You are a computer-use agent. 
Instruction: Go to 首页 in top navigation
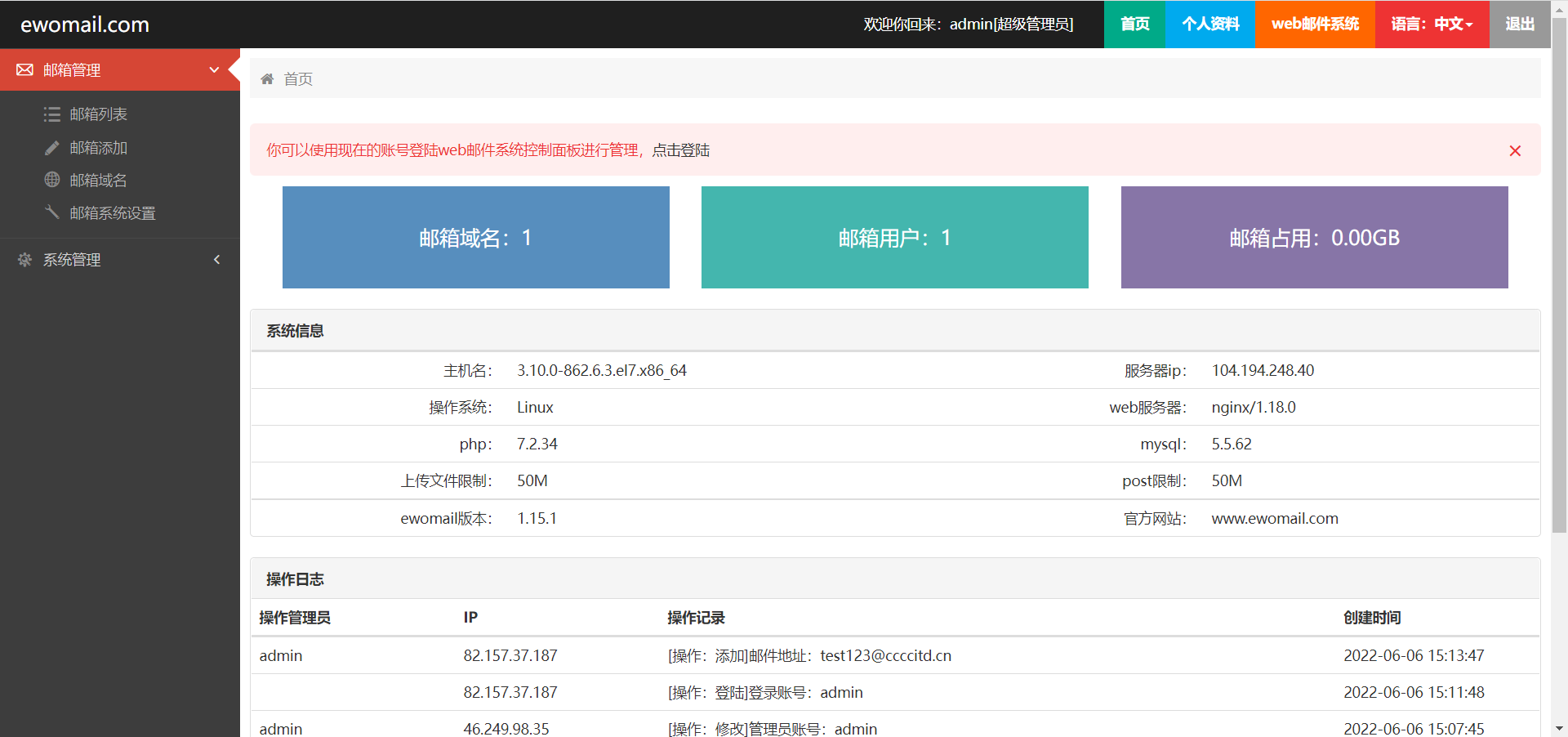1134,25
